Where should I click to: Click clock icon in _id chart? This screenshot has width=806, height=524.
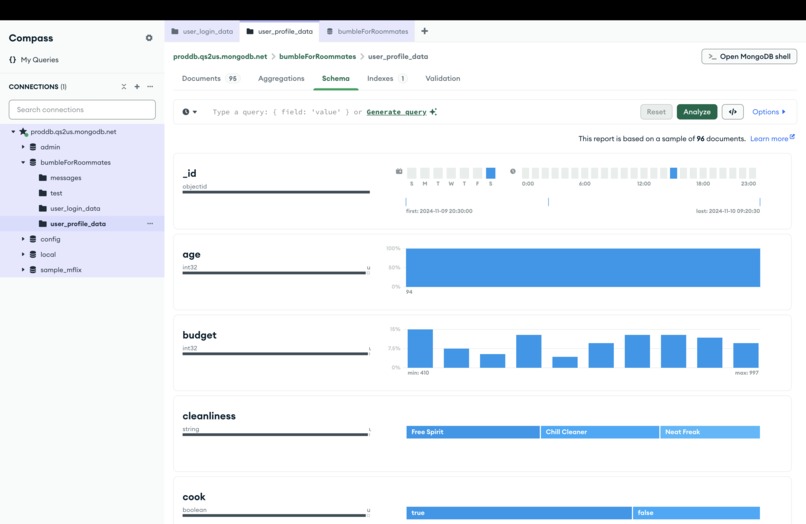(512, 171)
